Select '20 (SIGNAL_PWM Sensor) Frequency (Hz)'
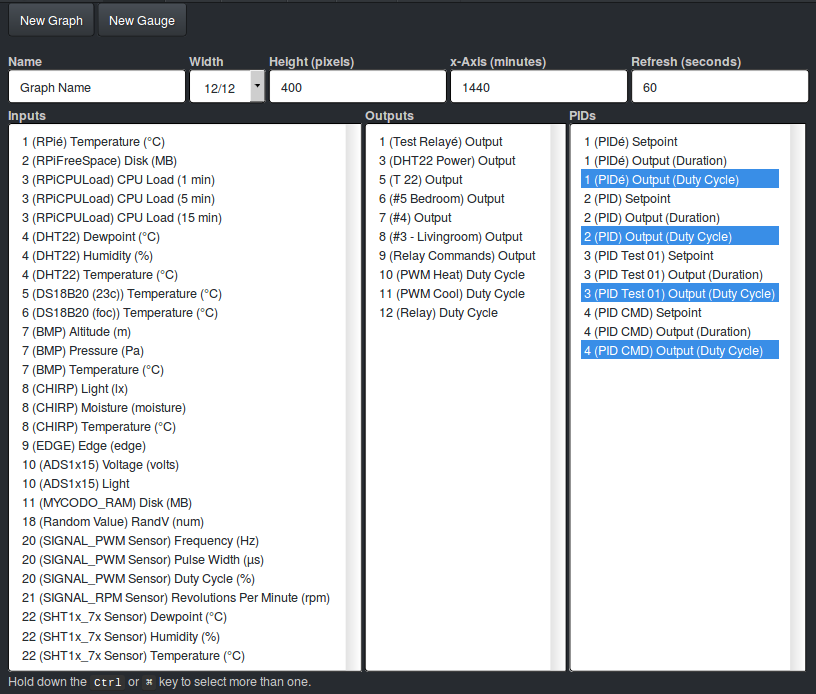Screen dimensions: 816x694 pyautogui.click(x=177, y=541)
